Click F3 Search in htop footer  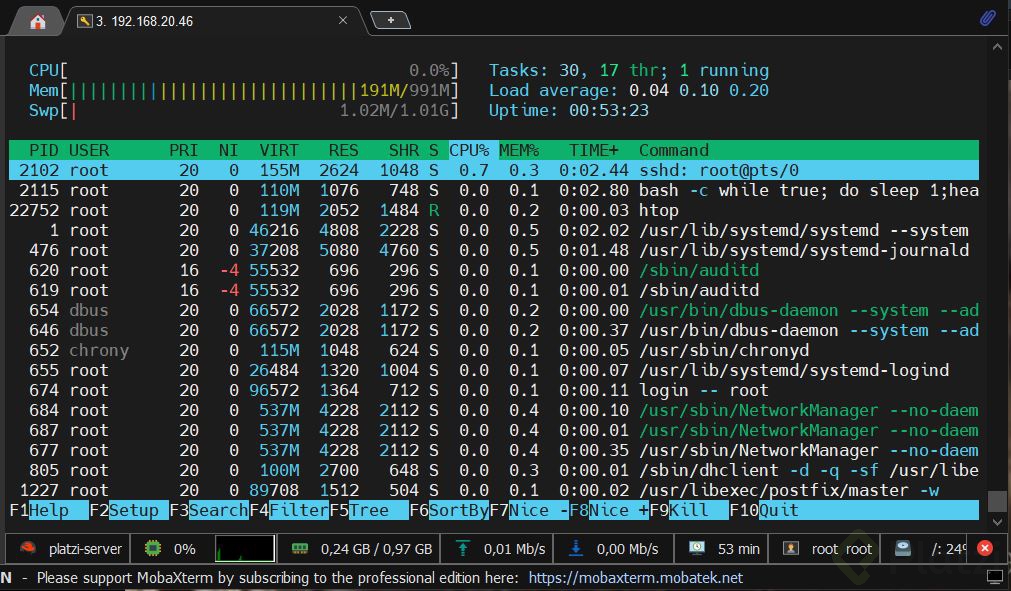tap(209, 510)
